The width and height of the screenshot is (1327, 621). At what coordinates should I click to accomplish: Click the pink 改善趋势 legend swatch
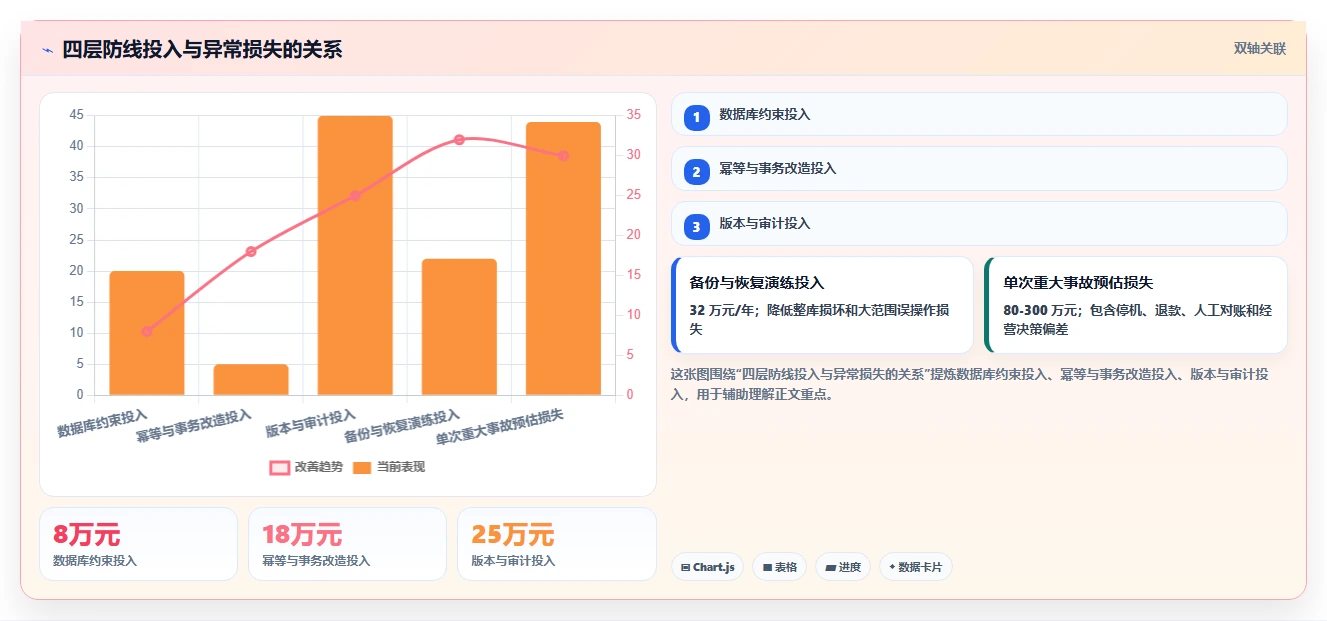click(x=279, y=468)
